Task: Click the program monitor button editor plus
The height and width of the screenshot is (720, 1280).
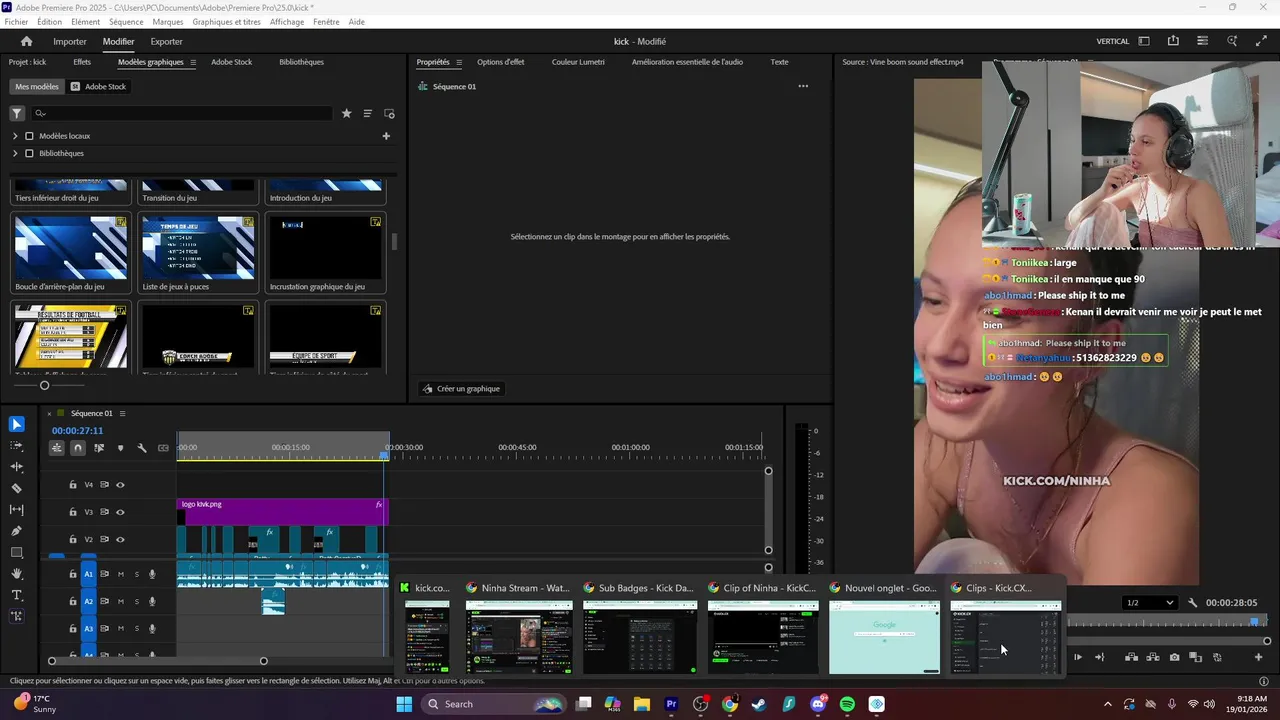Action: (1258, 657)
